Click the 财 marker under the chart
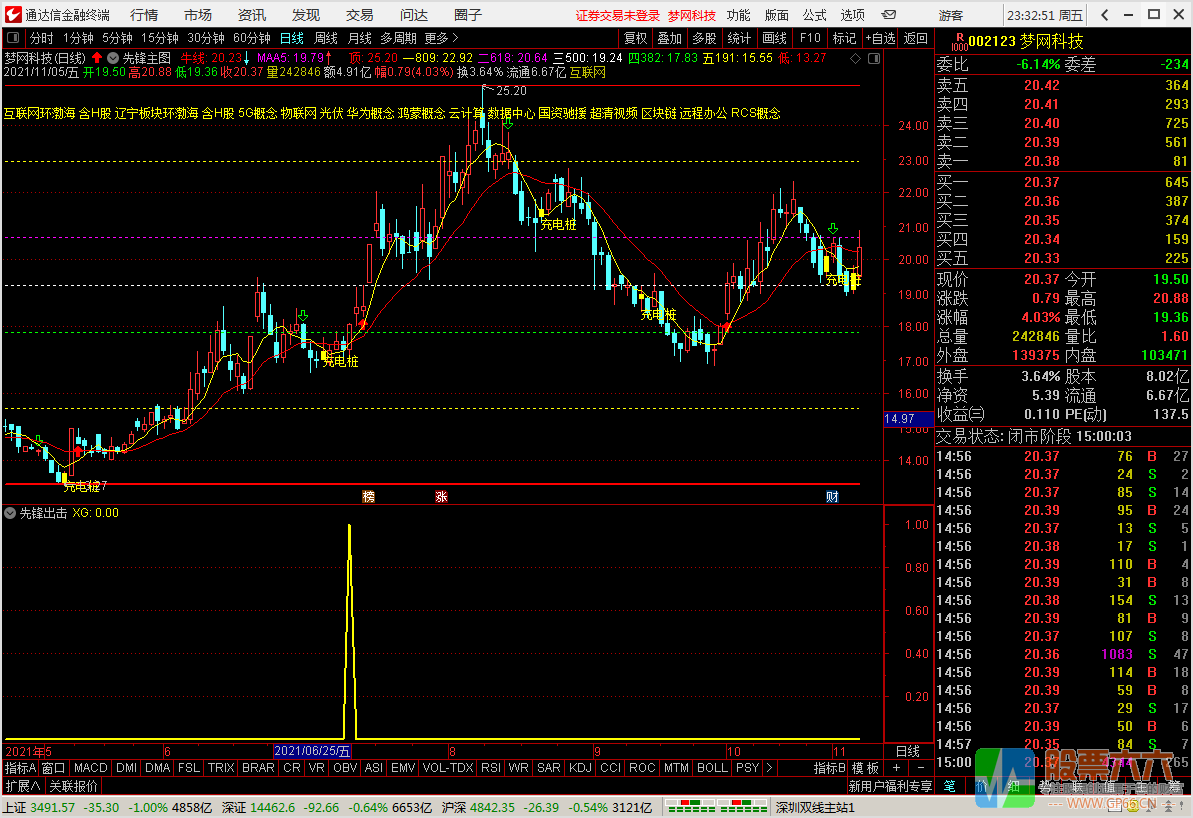The height and width of the screenshot is (818, 1193). pos(832,497)
